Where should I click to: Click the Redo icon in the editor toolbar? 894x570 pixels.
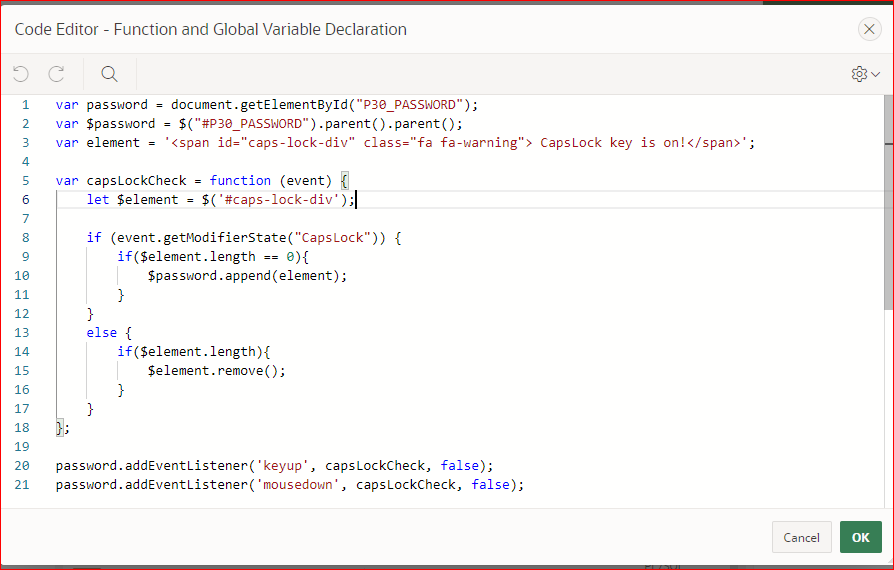[x=56, y=74]
